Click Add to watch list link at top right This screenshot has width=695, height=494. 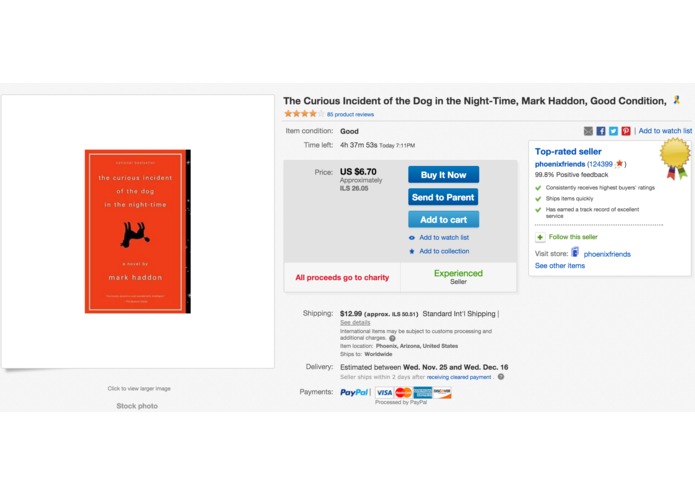point(665,131)
